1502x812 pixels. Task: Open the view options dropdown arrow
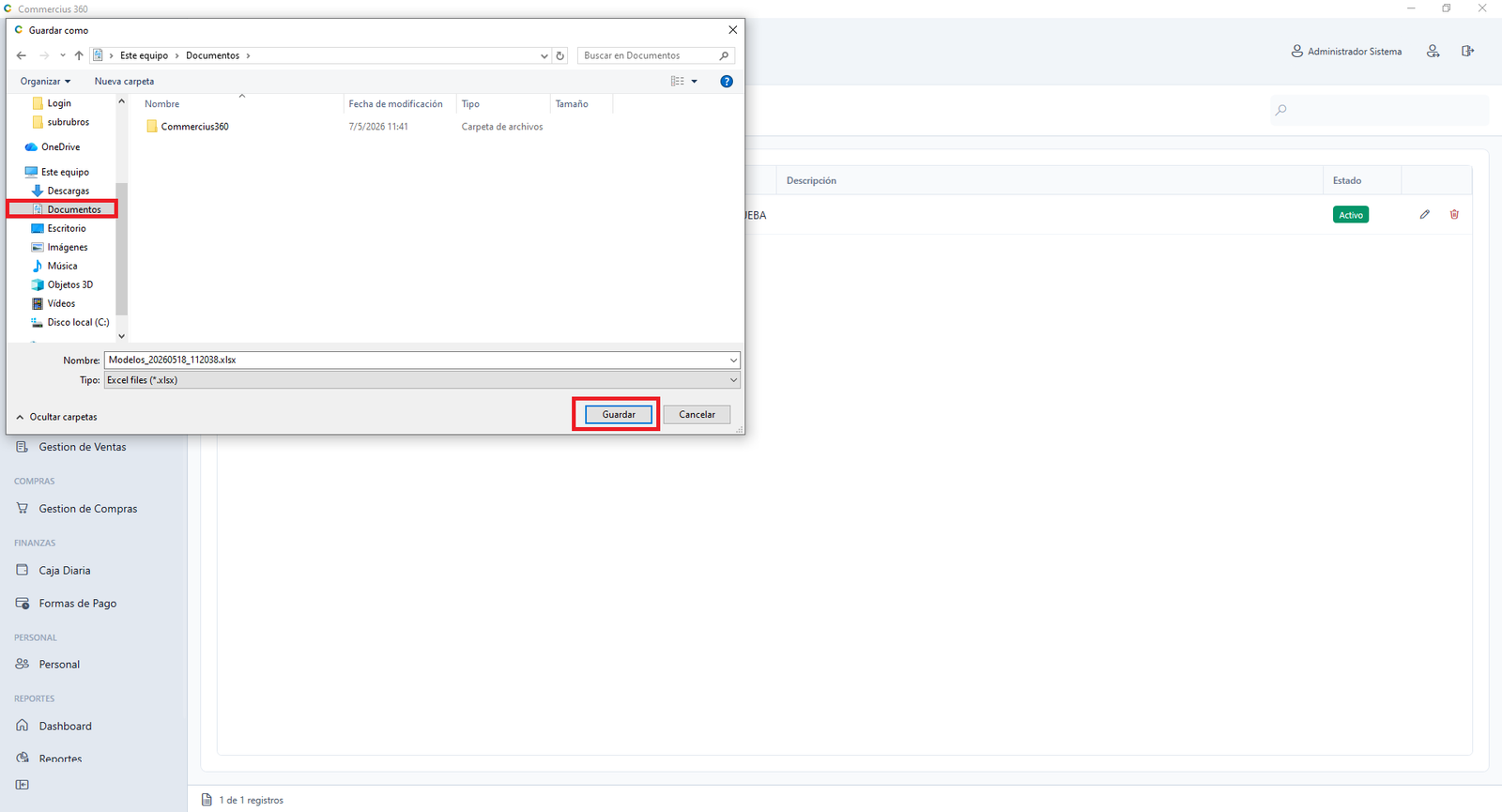(695, 82)
